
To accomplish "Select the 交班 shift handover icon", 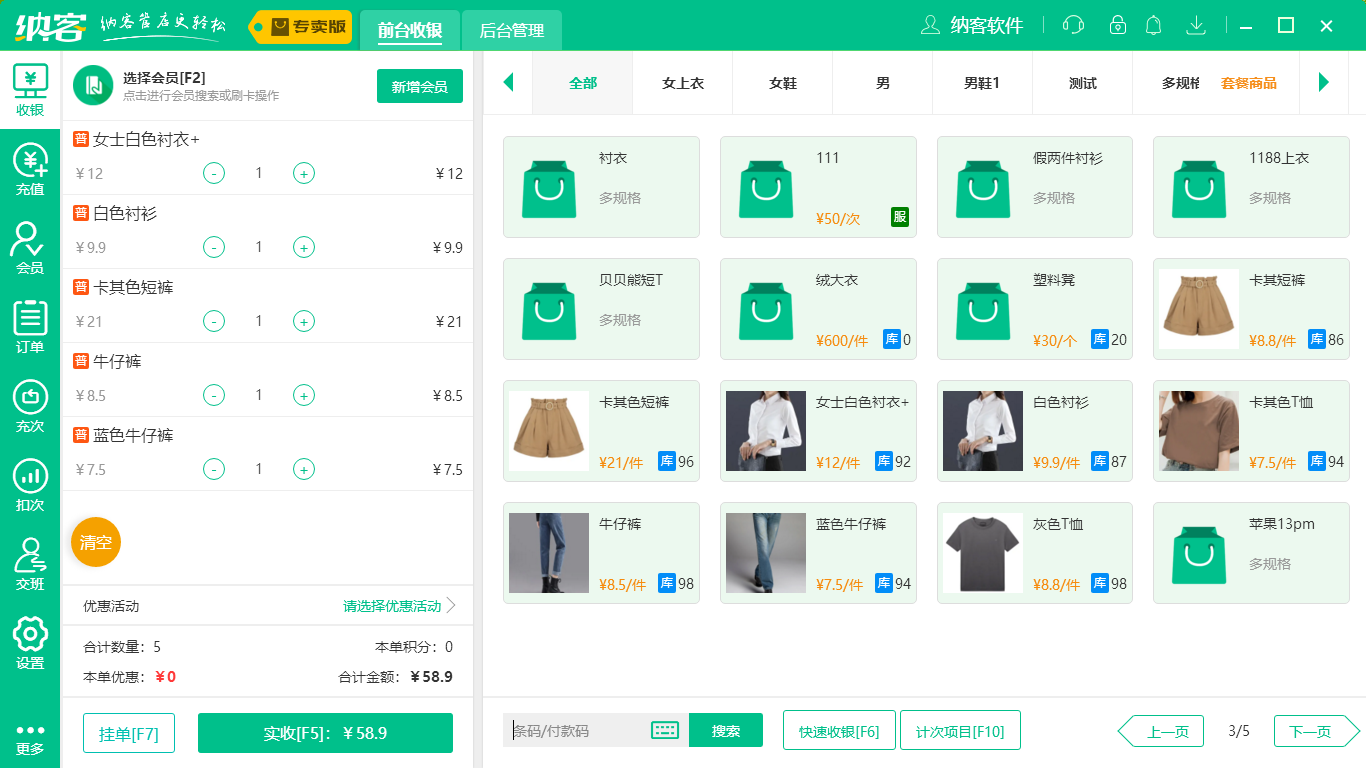I will point(30,563).
